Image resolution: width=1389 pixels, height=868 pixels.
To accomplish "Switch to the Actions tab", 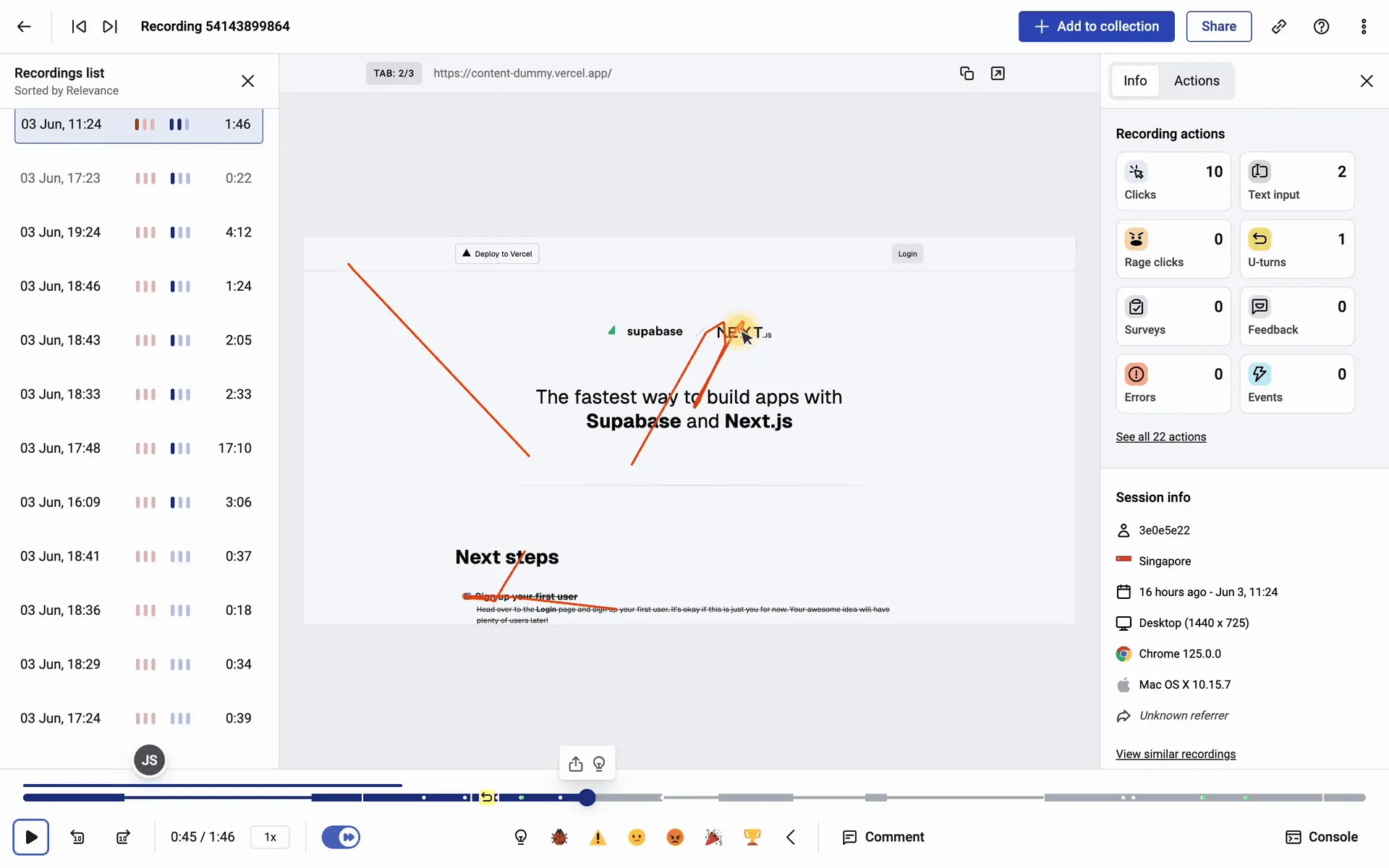I will point(1196,81).
